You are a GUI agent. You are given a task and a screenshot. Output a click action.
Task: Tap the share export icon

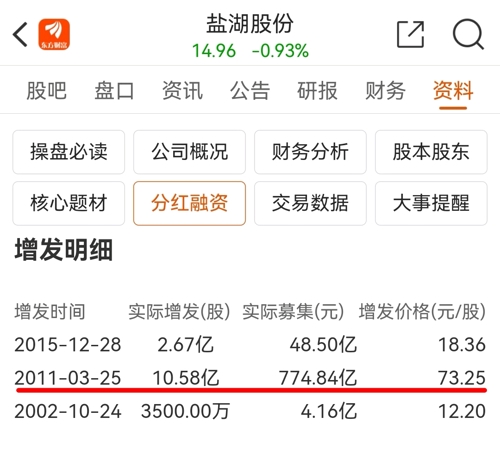click(x=411, y=34)
